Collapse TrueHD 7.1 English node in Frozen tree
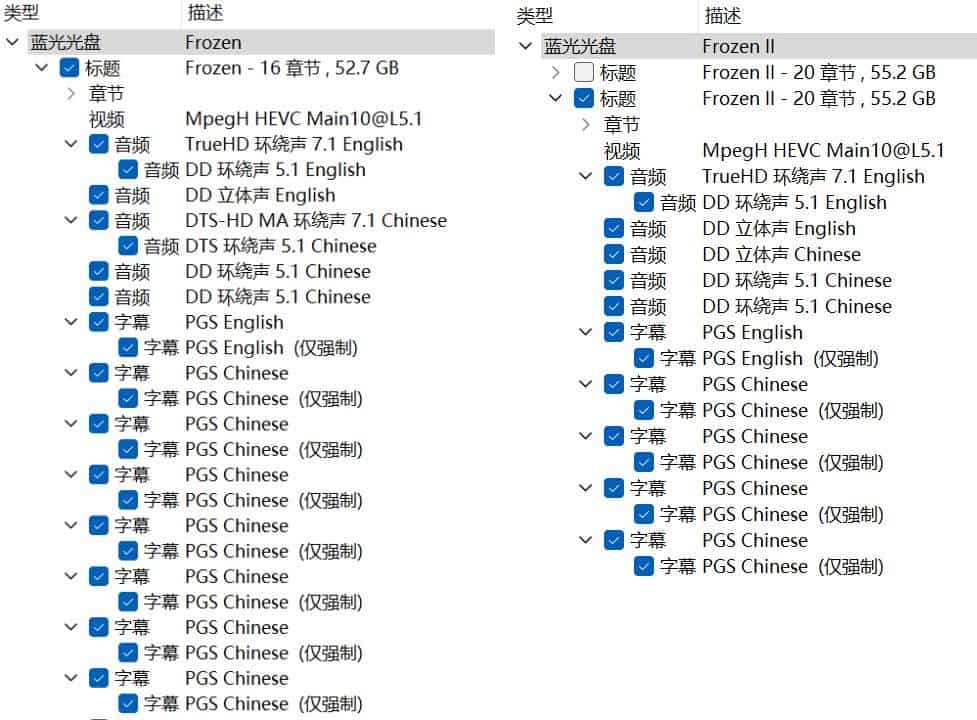The height and width of the screenshot is (720, 977). tap(71, 144)
